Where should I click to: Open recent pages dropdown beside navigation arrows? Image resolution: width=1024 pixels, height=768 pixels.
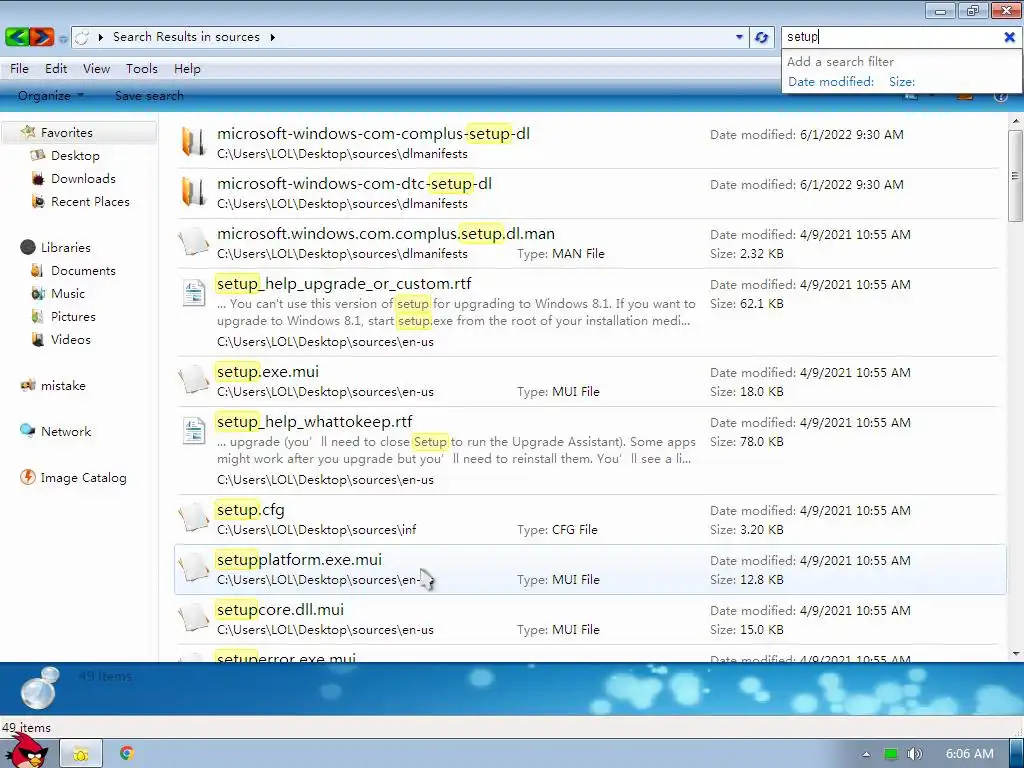pos(63,39)
